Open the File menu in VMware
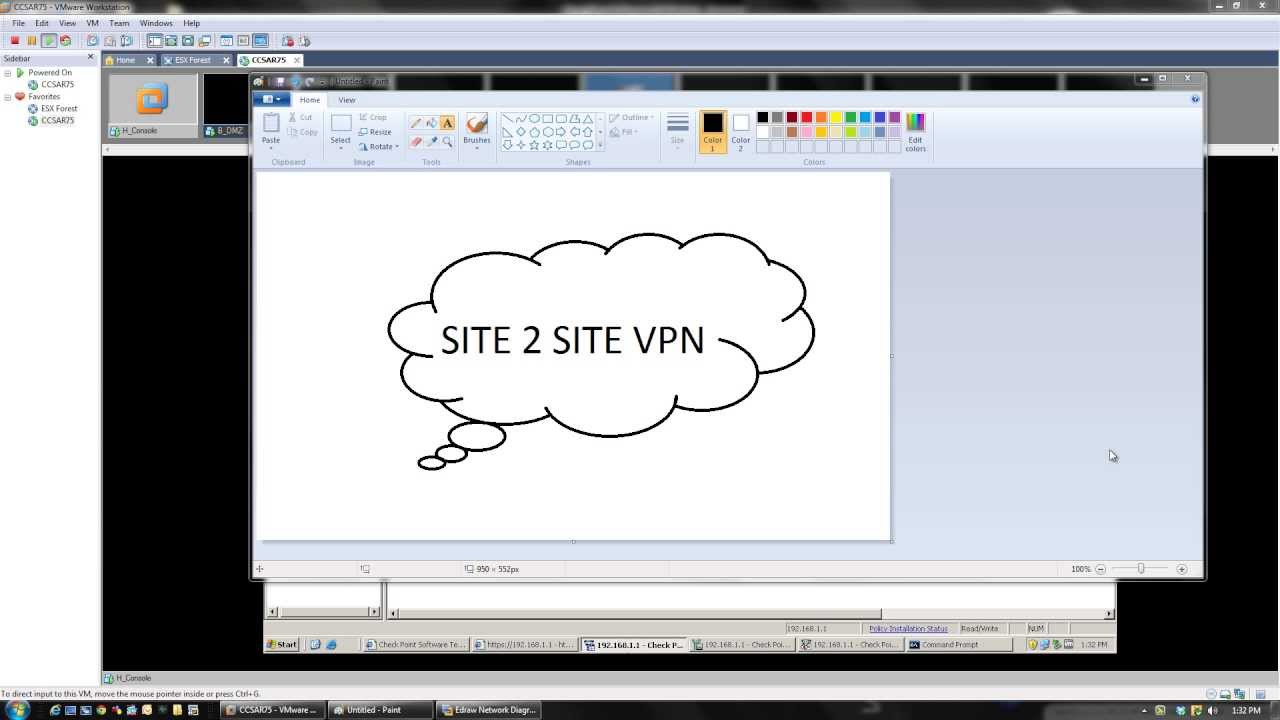1280x720 pixels. tap(19, 23)
